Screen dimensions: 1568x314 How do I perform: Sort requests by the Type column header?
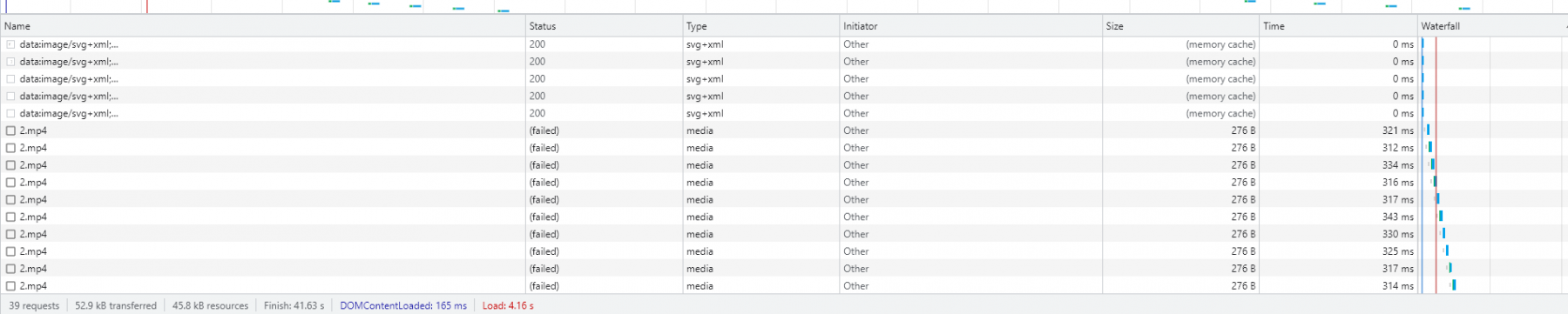tap(760, 26)
